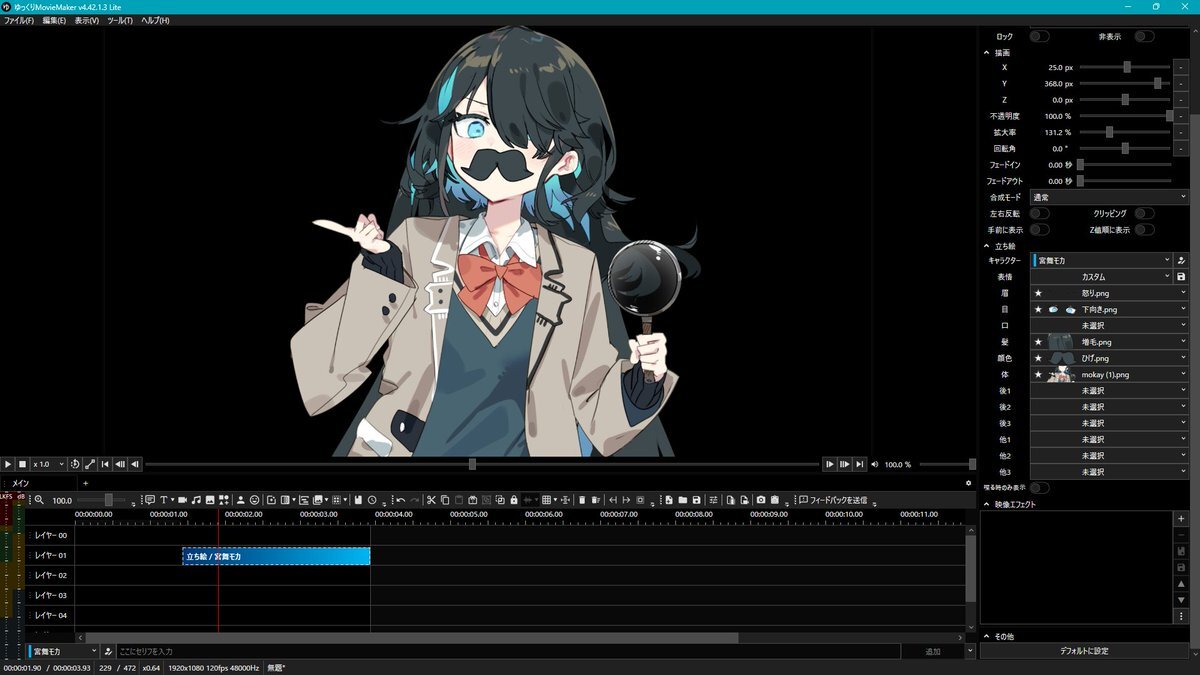This screenshot has height=675, width=1200.
Task: Click the デフォルトに設定 button
Action: 1084,651
